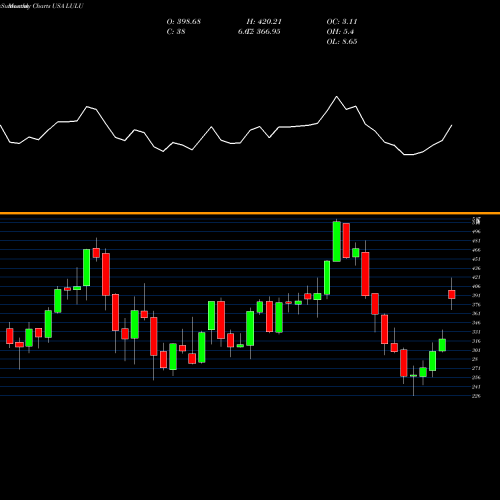Viewport: 500px width, 500px height.
Task: Click the 226 price axis label
Action: 477,396
